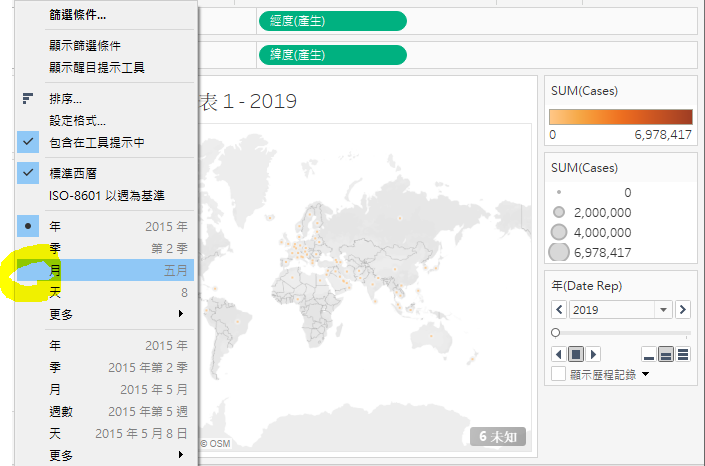Select 月 2015 年 5 月 date value
This screenshot has height=466, width=705.
(106, 390)
